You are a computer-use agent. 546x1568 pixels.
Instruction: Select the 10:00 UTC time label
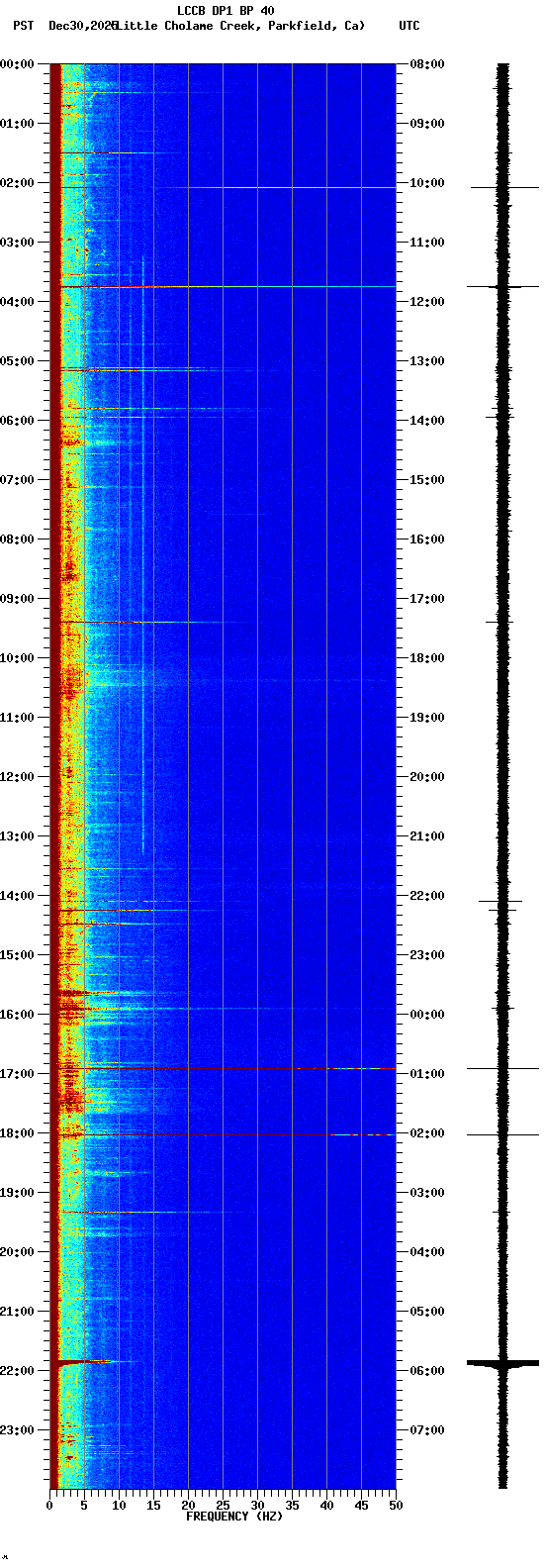pyautogui.click(x=427, y=183)
